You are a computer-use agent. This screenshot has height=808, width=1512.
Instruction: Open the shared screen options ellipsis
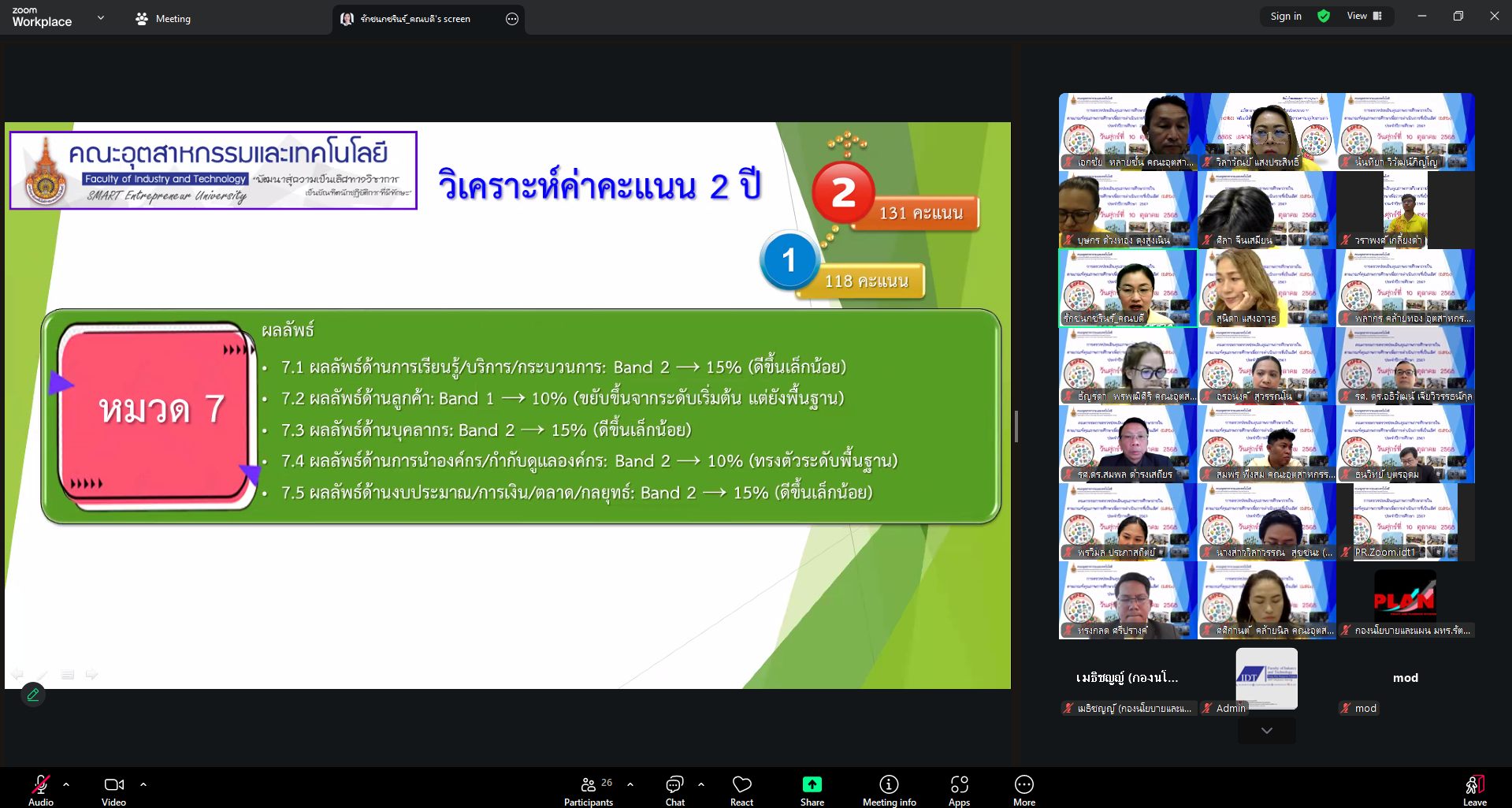pos(512,19)
